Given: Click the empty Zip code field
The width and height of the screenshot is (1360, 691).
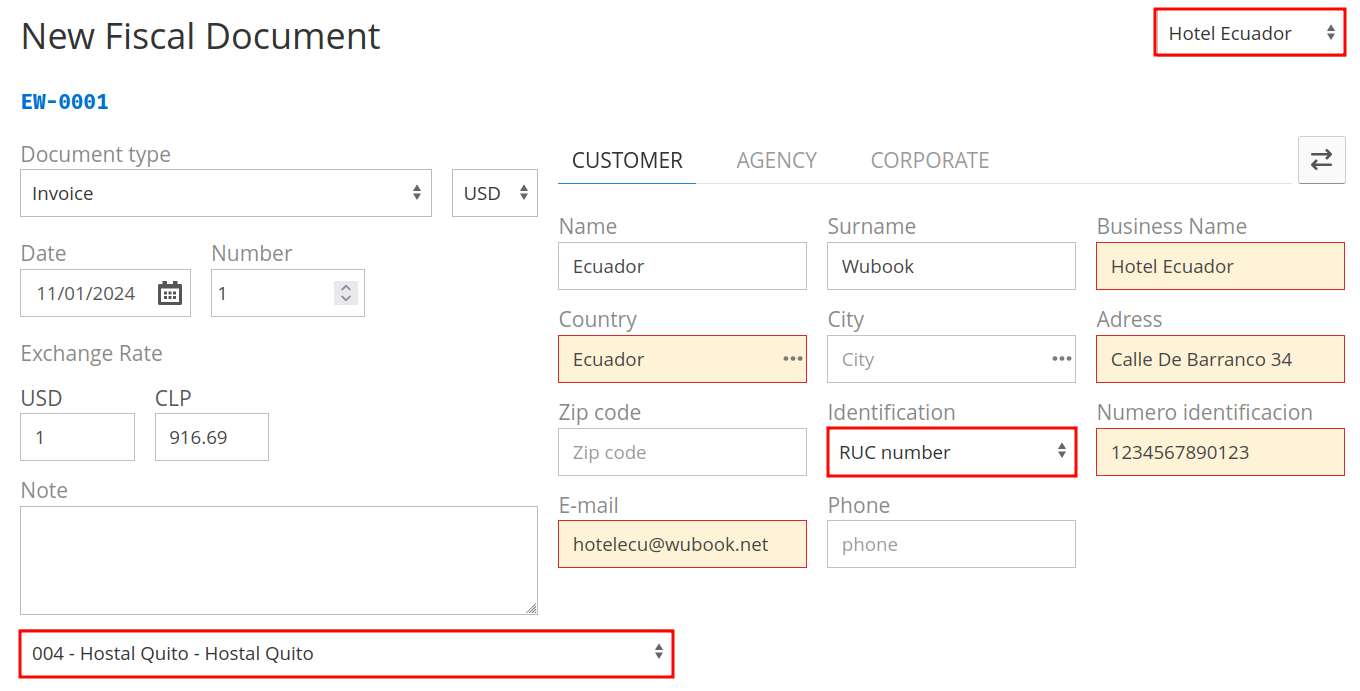Looking at the screenshot, I should [683, 452].
